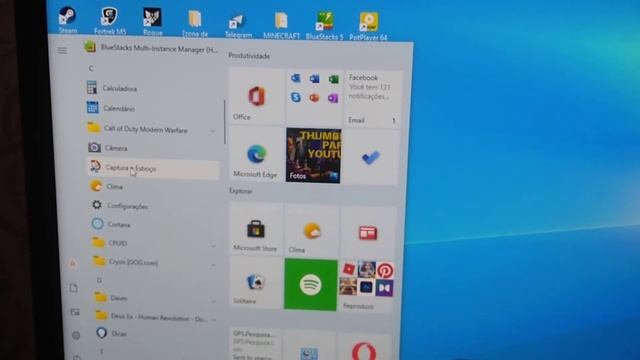Open the Clima weather tile
640x360 pixels.
point(311,231)
